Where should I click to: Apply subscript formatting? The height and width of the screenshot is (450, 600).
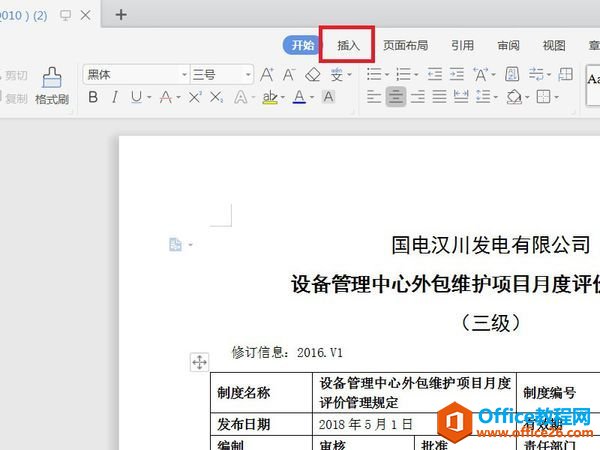coord(217,97)
